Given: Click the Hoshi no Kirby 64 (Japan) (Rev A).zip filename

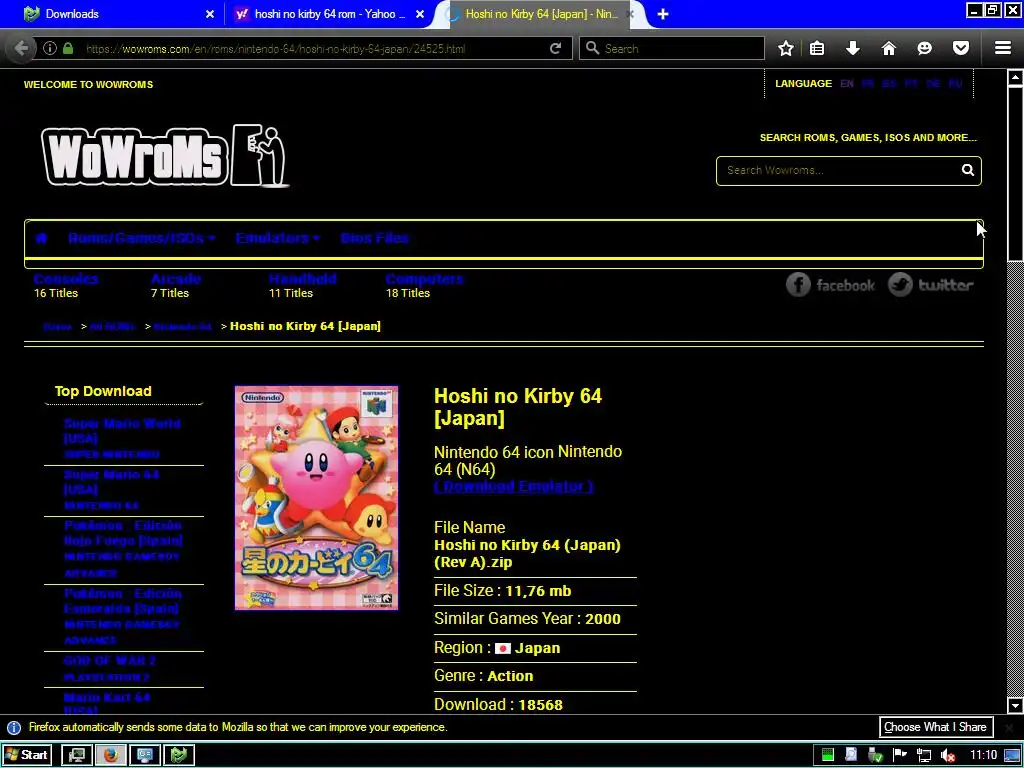Looking at the screenshot, I should [x=527, y=554].
